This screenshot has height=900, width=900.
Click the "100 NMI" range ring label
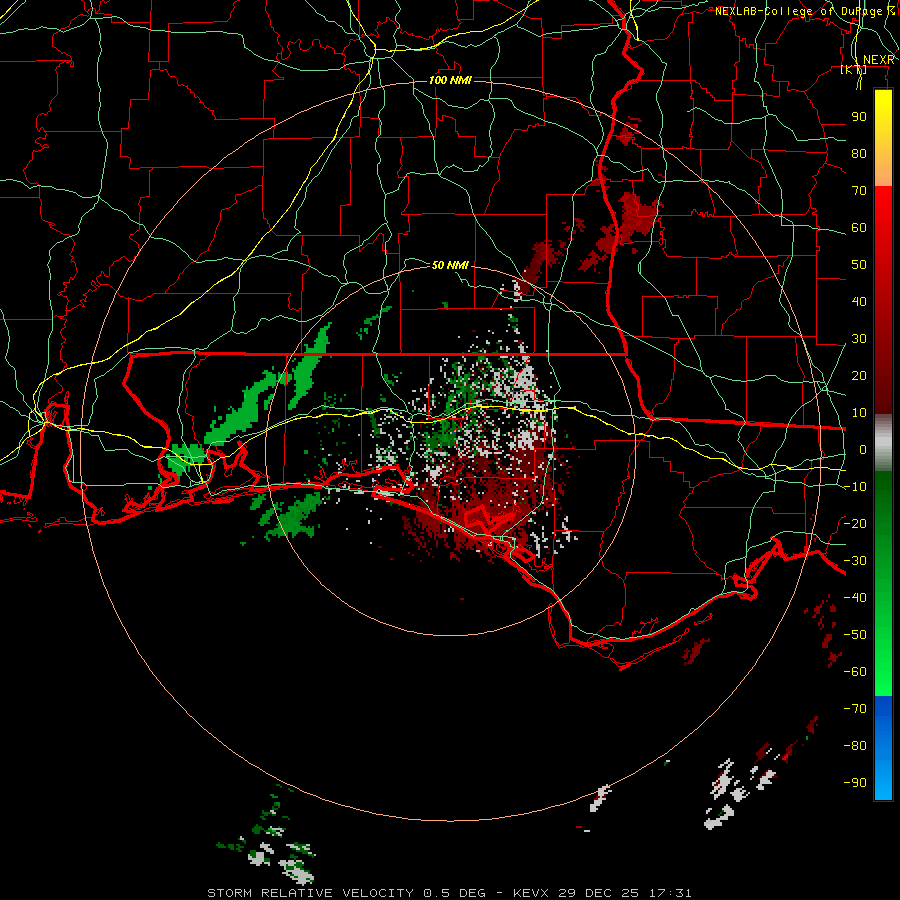click(x=451, y=80)
